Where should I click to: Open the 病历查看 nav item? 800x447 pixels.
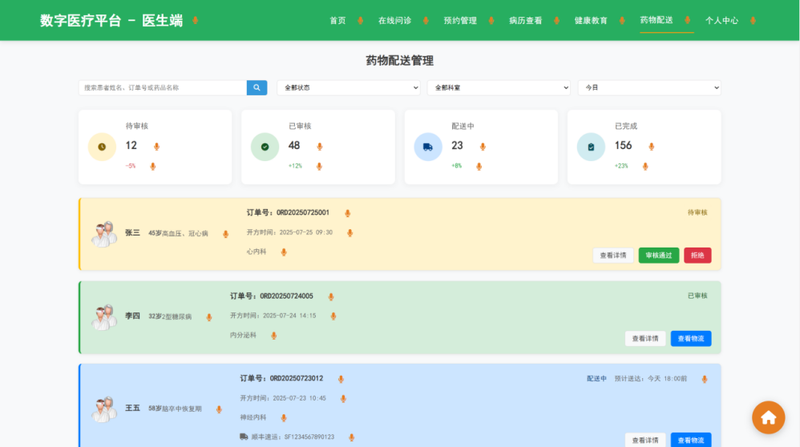pyautogui.click(x=525, y=21)
